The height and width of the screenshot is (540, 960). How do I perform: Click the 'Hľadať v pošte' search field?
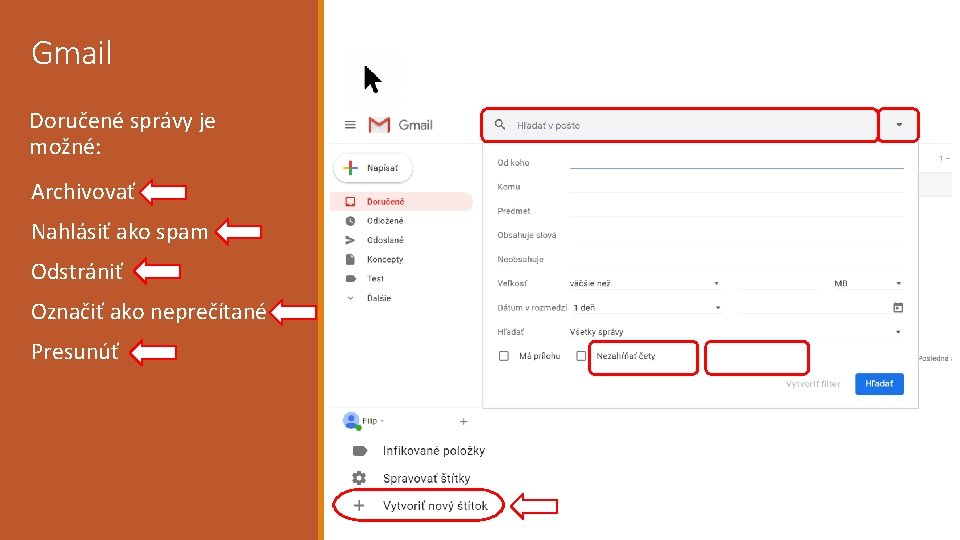[680, 125]
